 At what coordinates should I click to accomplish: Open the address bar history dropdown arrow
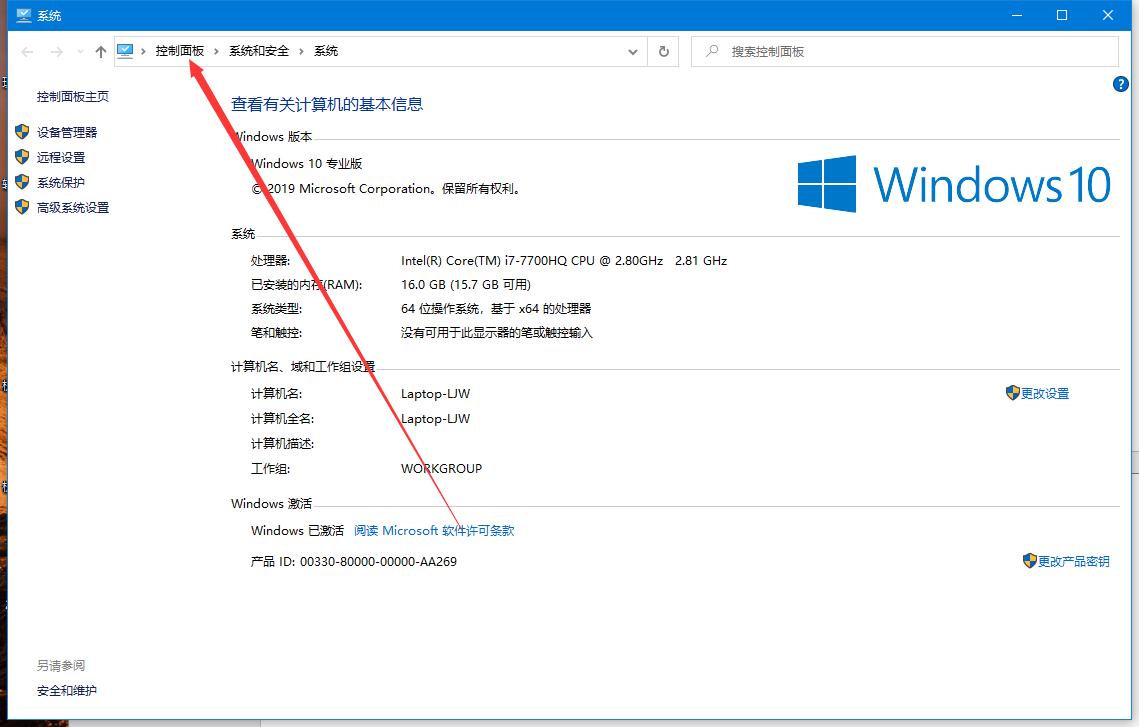(632, 51)
